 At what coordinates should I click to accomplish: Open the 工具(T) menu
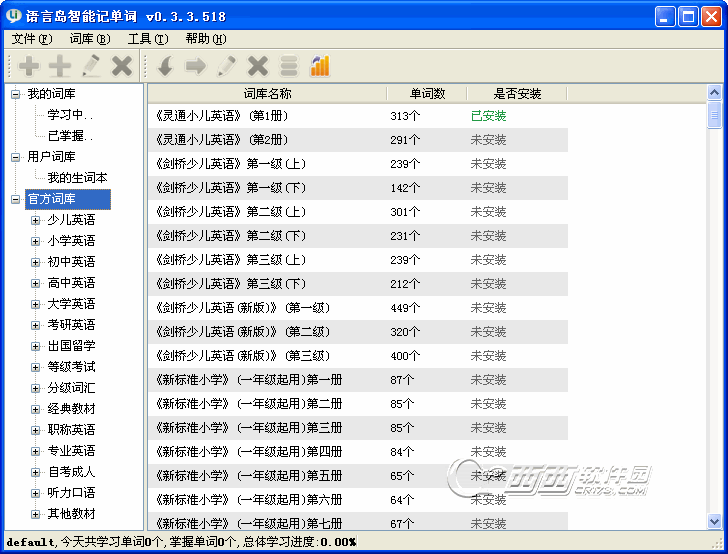pos(148,39)
